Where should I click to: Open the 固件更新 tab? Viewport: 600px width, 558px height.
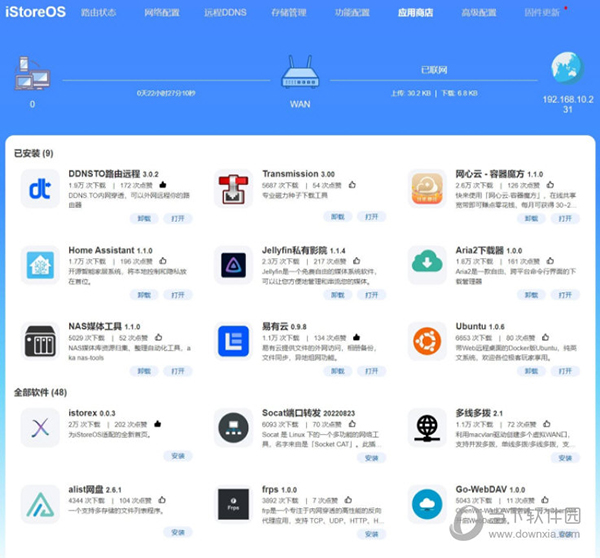[x=542, y=13]
